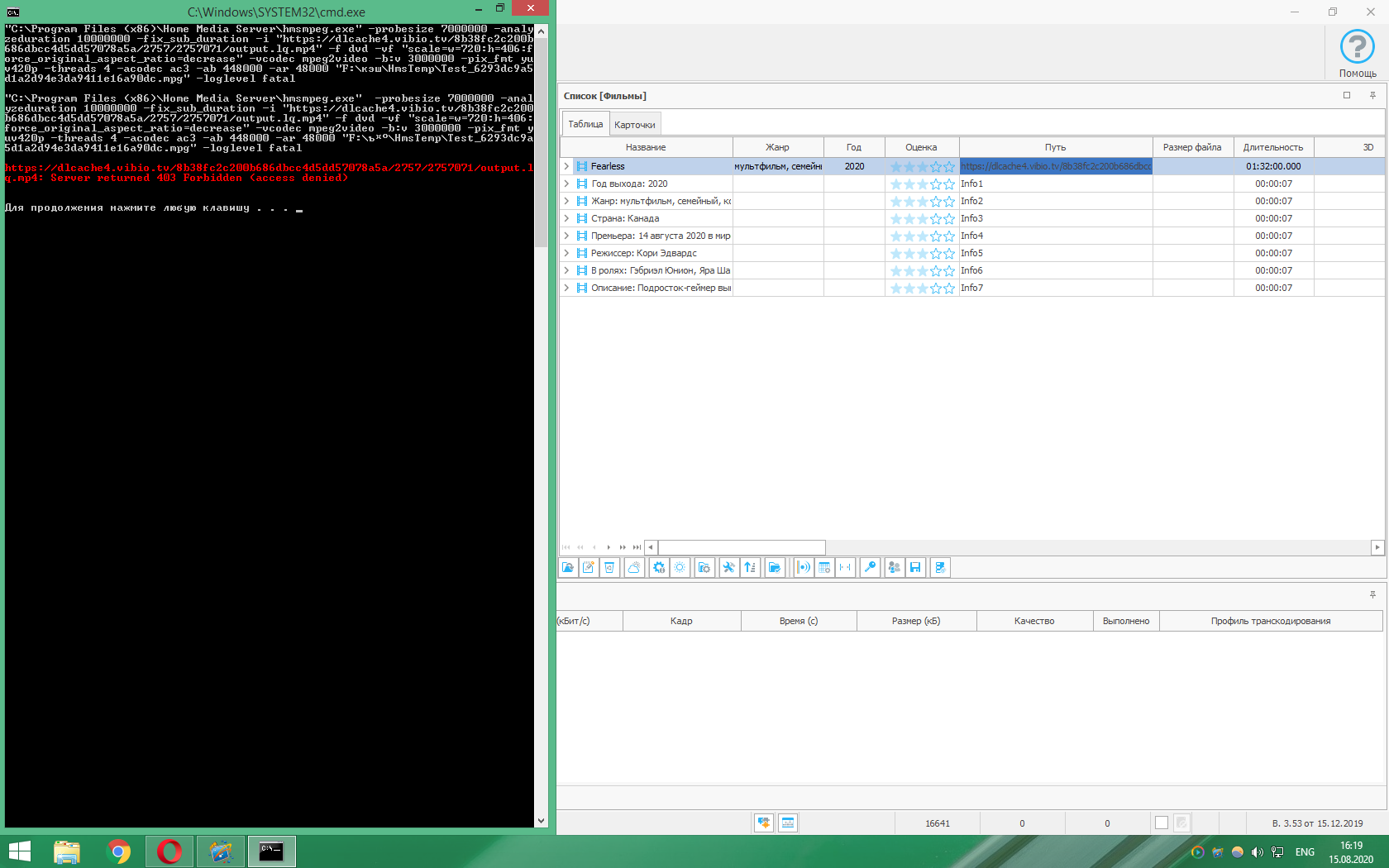Click the wrench and hammer tools icon
1389x868 pixels.
coord(728,567)
